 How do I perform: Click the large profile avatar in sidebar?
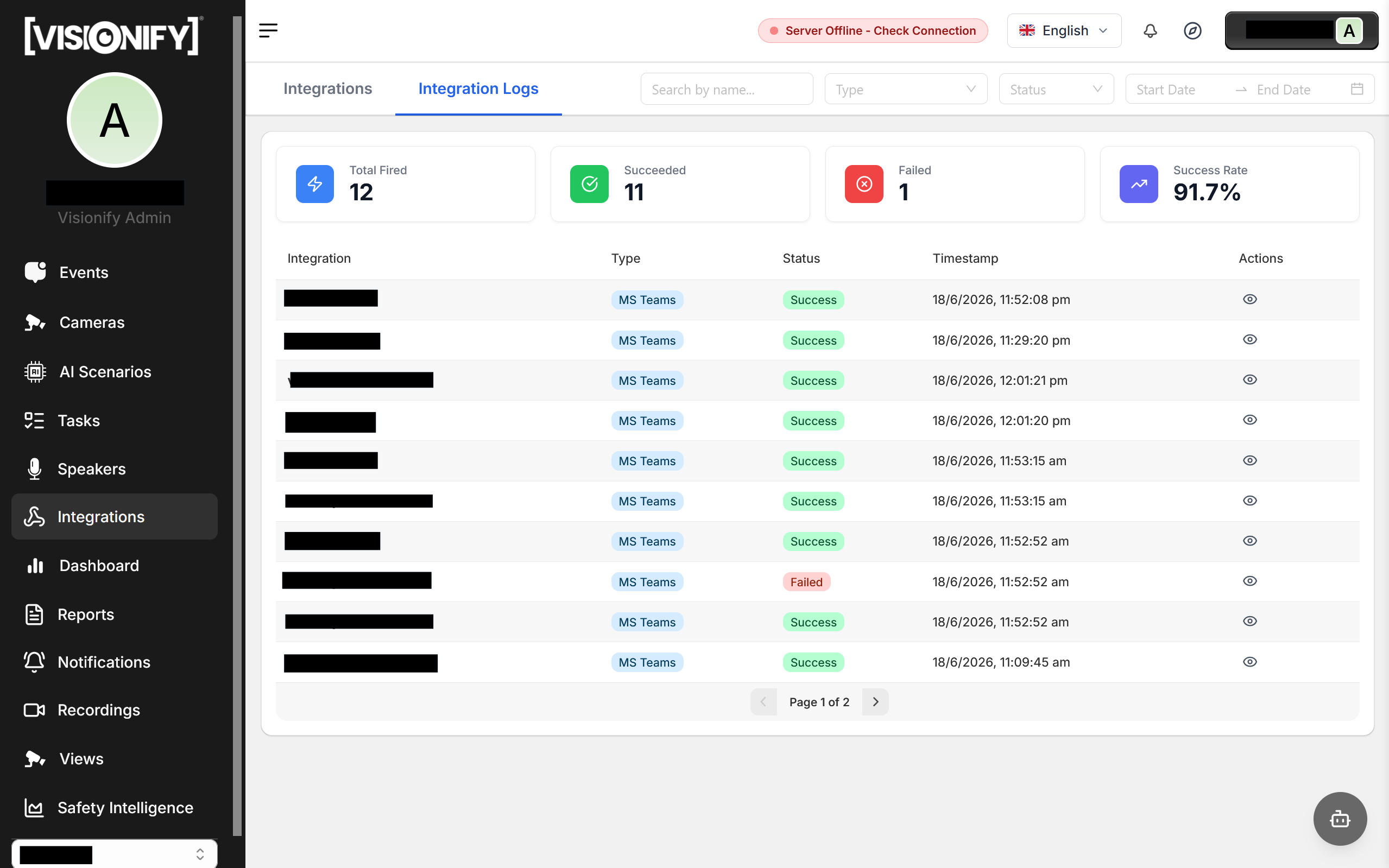pyautogui.click(x=114, y=120)
